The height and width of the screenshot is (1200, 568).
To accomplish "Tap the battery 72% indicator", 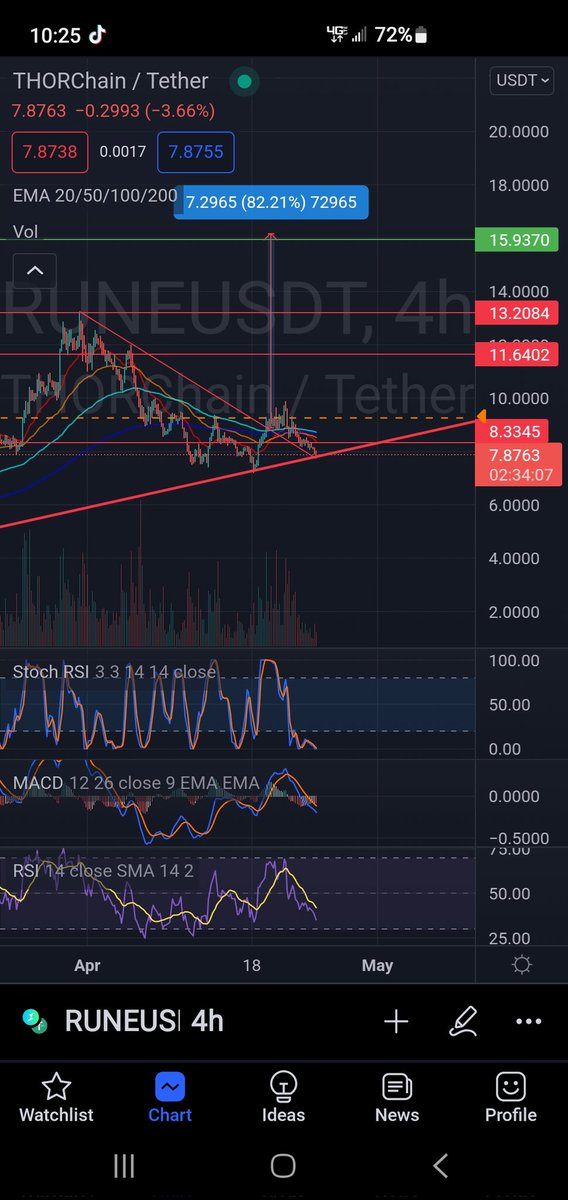I will [401, 35].
